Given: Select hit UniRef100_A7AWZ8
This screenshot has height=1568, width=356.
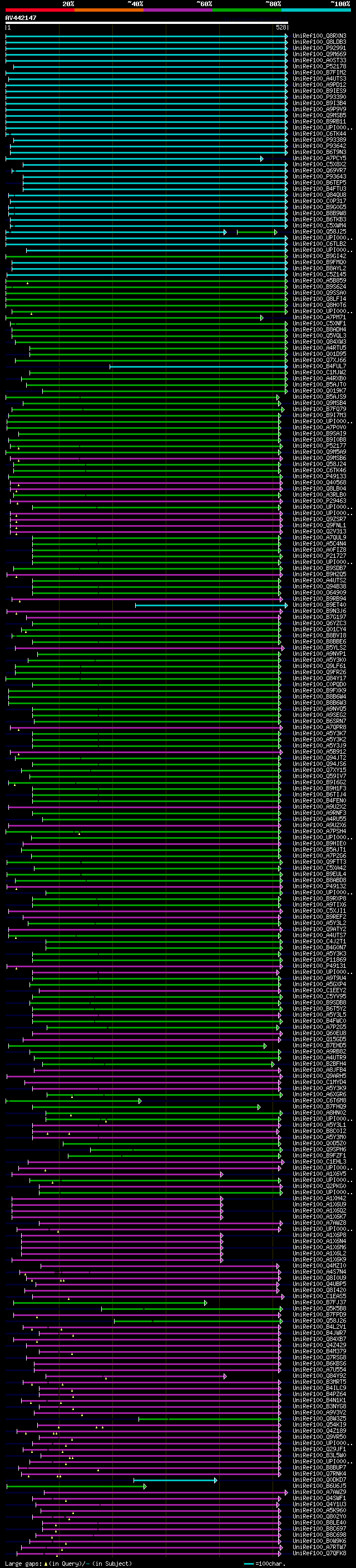Looking at the screenshot, I should click(x=319, y=1223).
